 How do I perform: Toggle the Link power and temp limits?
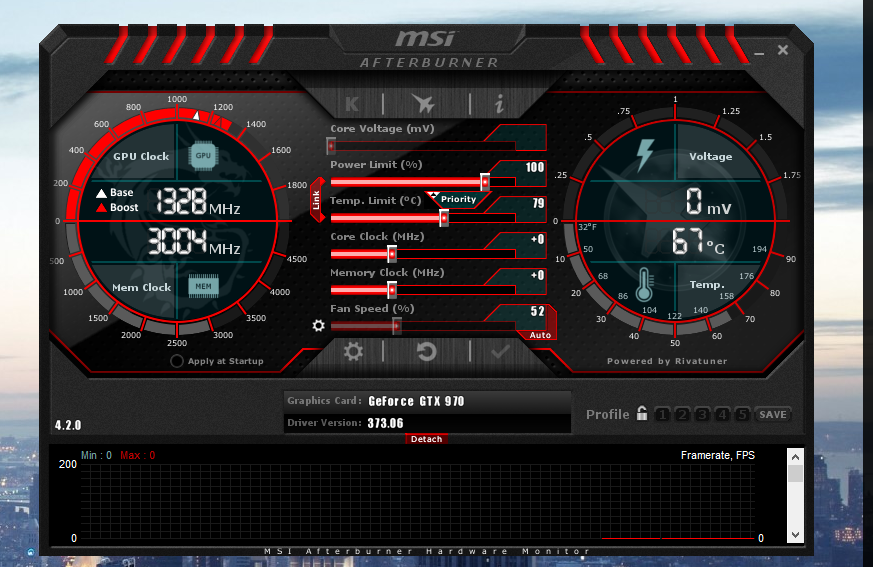point(317,200)
